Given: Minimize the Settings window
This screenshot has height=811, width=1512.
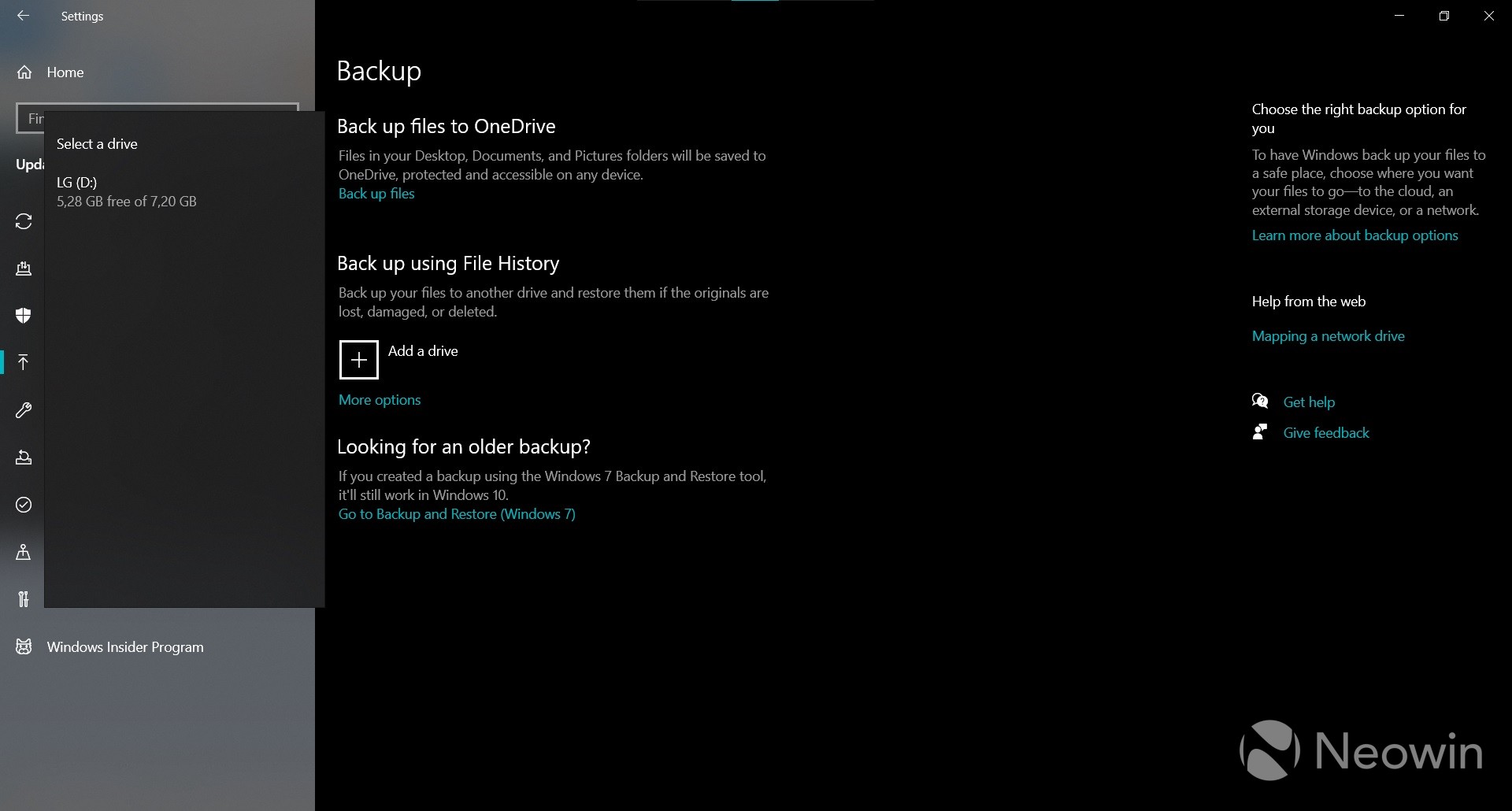Looking at the screenshot, I should click(x=1399, y=16).
